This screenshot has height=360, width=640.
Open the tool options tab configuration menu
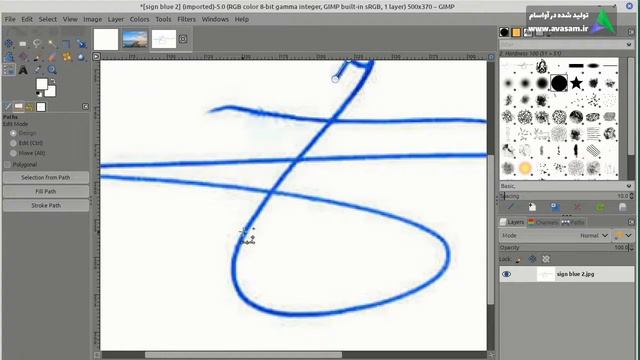[x=85, y=107]
